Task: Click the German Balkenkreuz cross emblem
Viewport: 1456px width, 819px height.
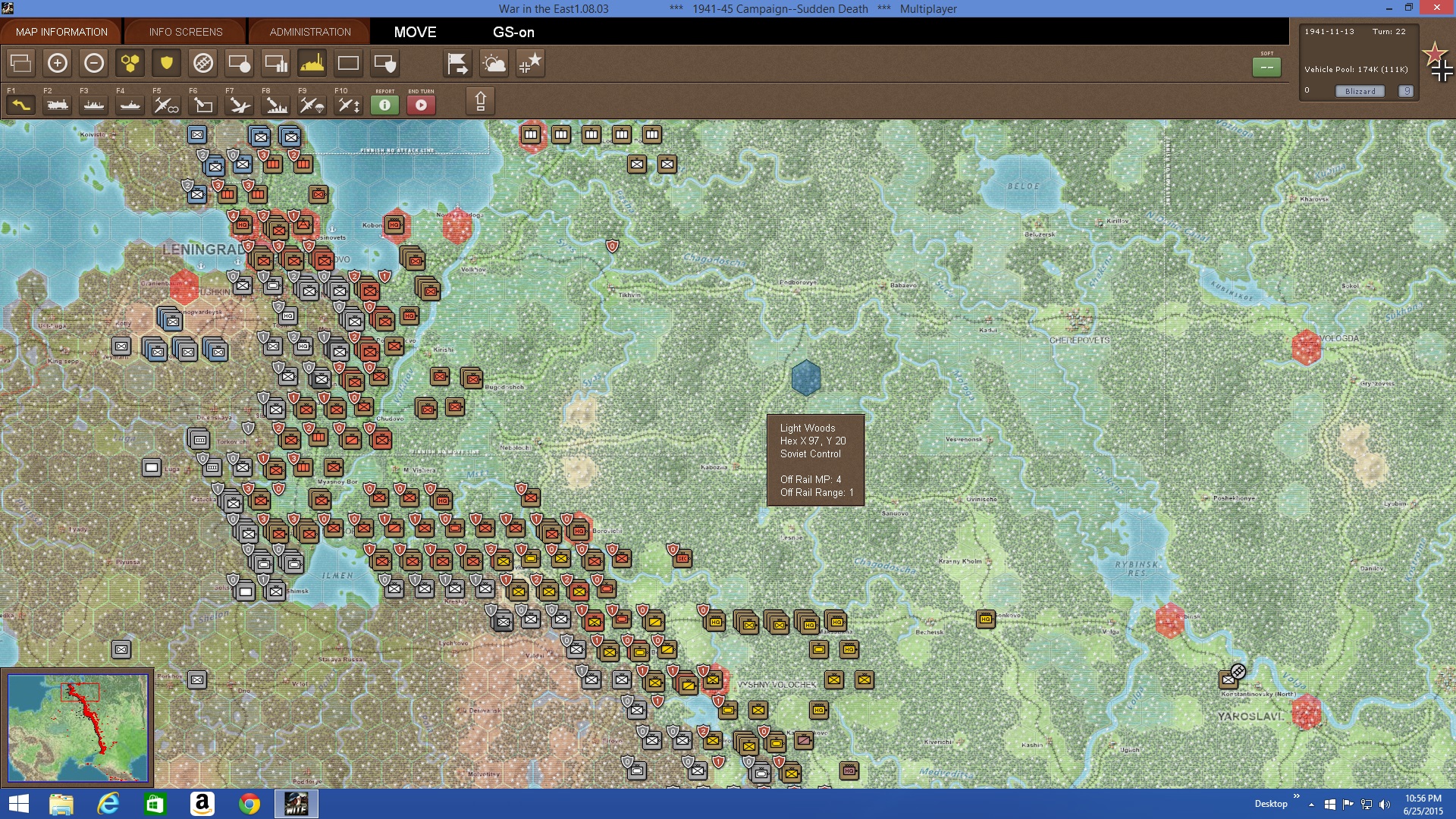Action: click(1442, 71)
